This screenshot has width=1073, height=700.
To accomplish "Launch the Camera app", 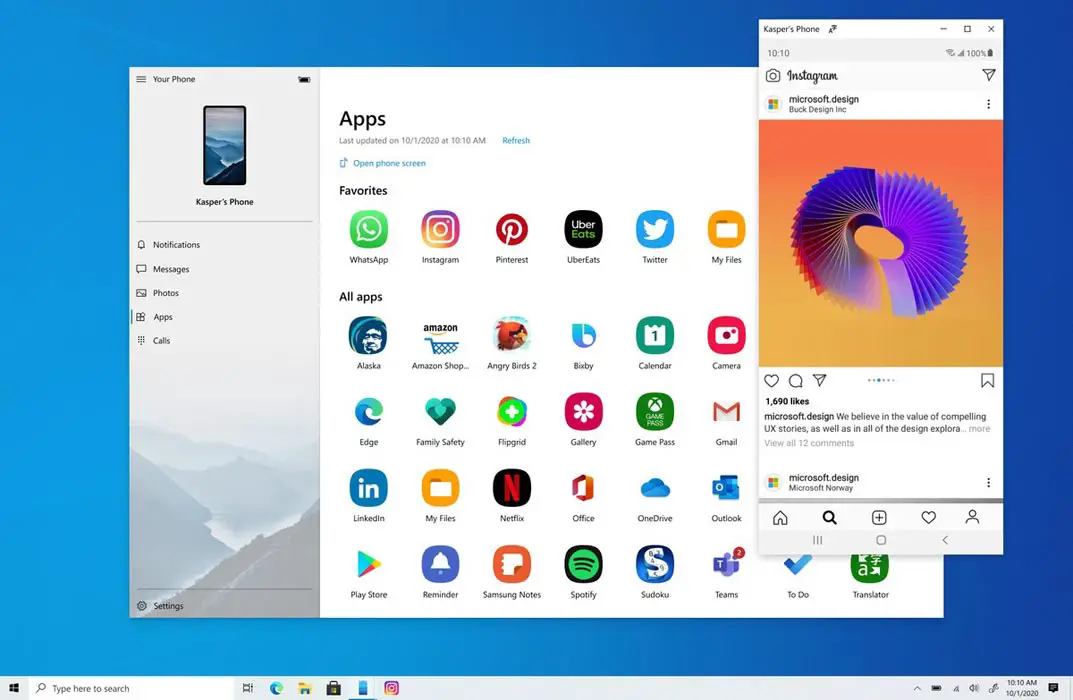I will tap(726, 335).
